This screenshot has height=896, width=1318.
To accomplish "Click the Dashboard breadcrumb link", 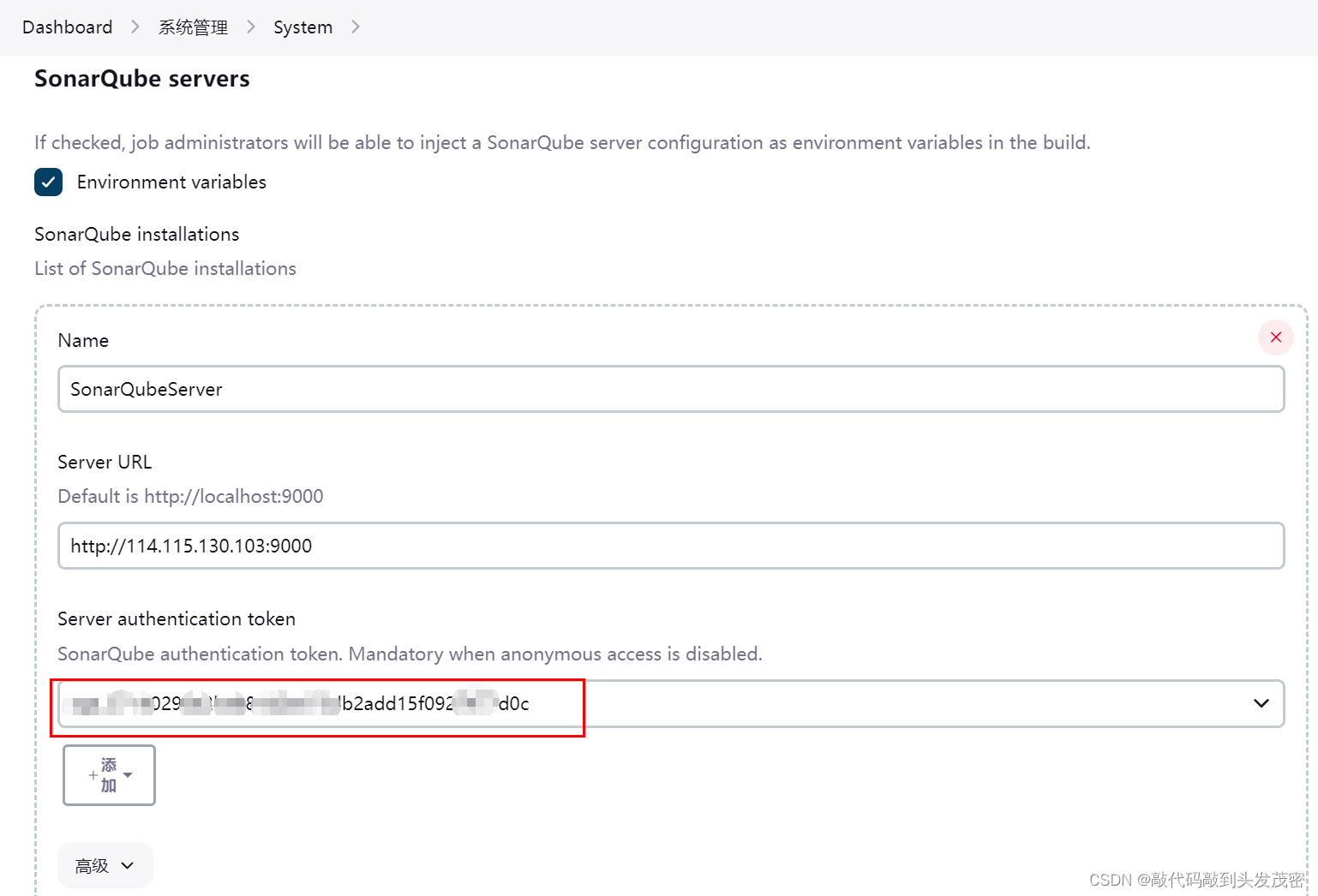I will [67, 27].
